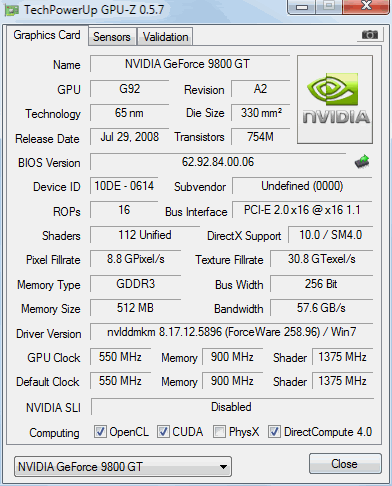This screenshot has height=486, width=392.
Task: Click the Close button
Action: point(345,463)
